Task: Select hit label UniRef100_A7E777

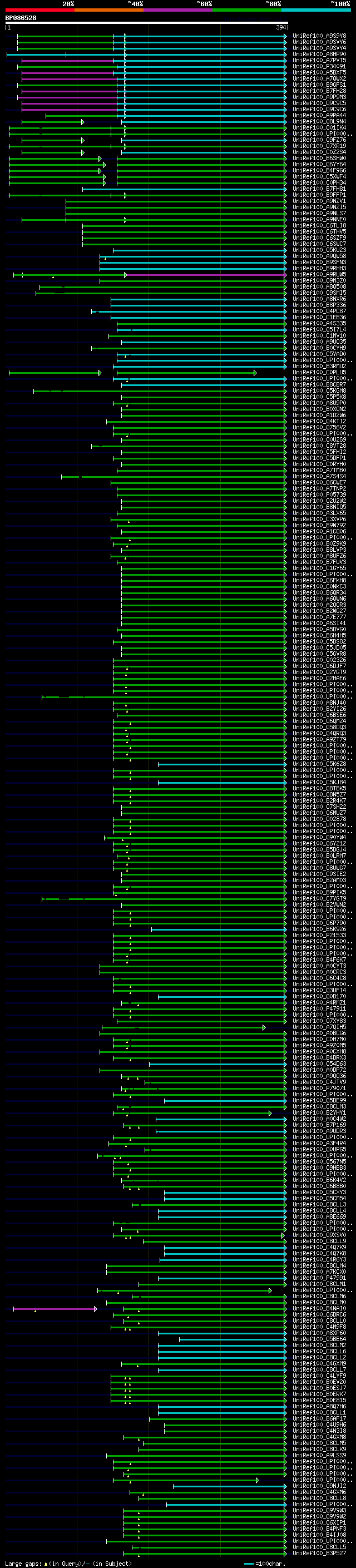Action: coord(319,617)
